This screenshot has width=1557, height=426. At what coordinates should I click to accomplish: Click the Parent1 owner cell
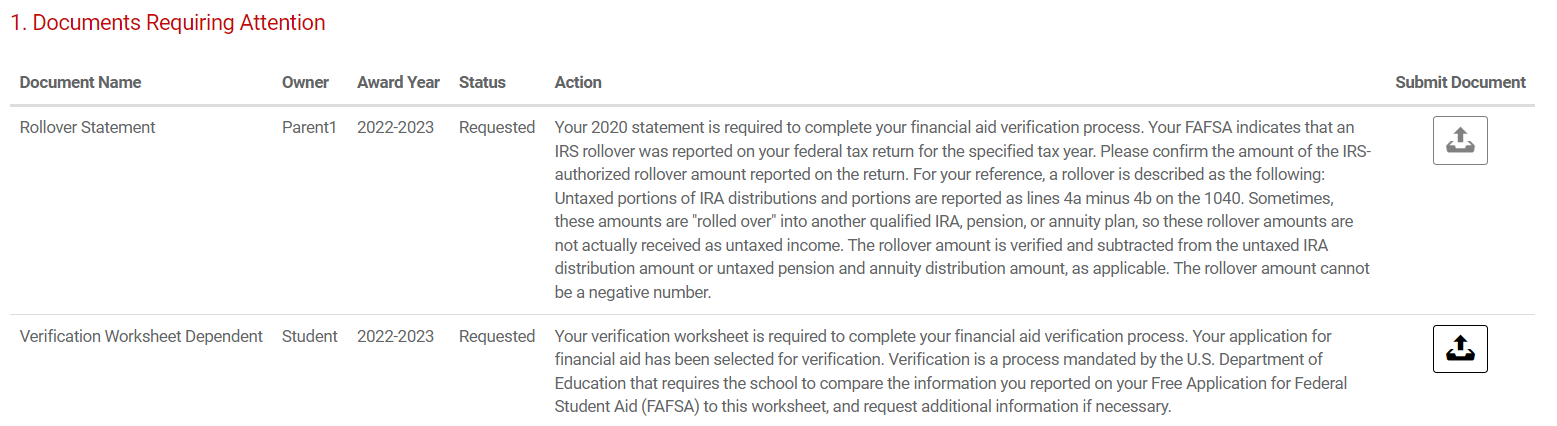309,127
